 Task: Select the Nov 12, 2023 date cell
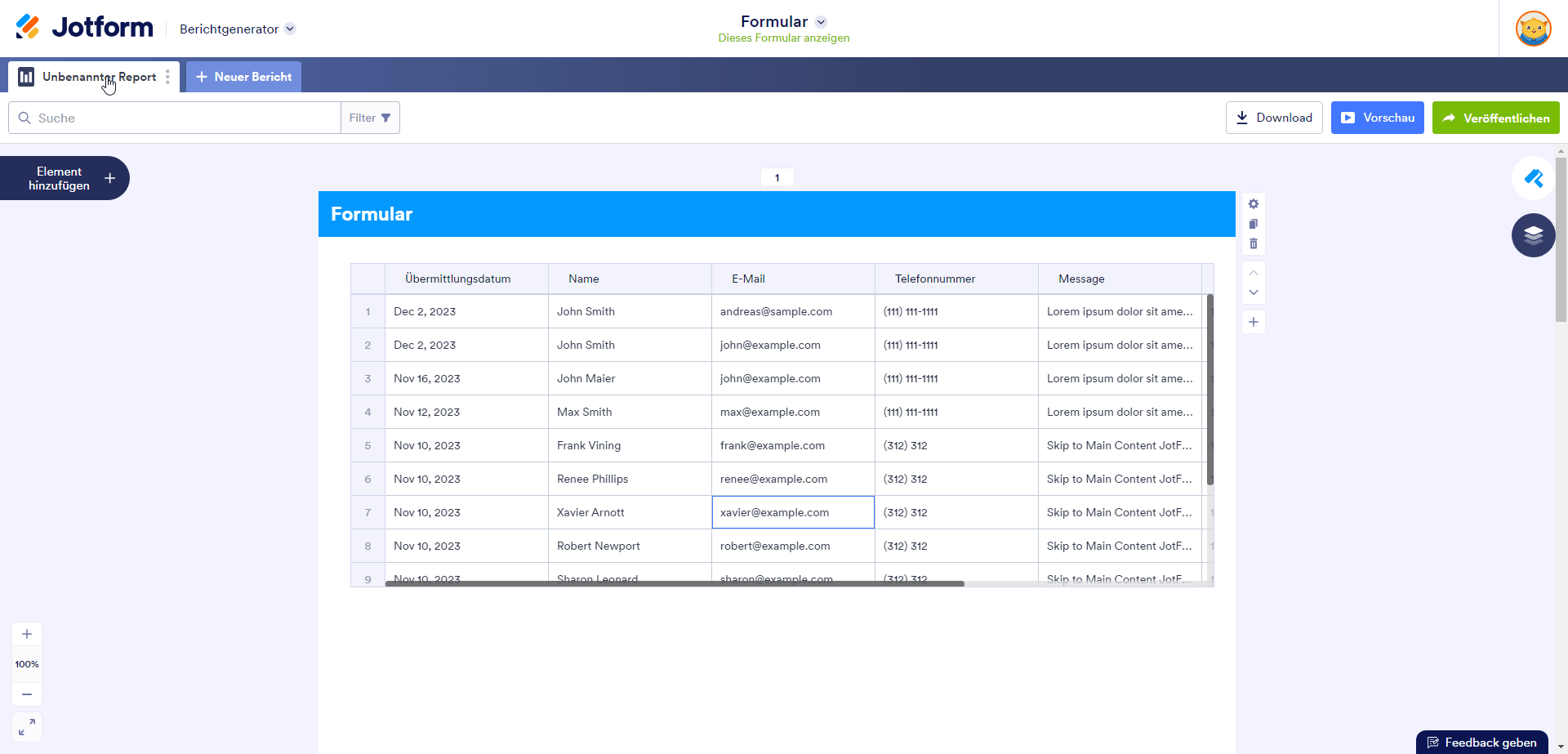pos(466,412)
